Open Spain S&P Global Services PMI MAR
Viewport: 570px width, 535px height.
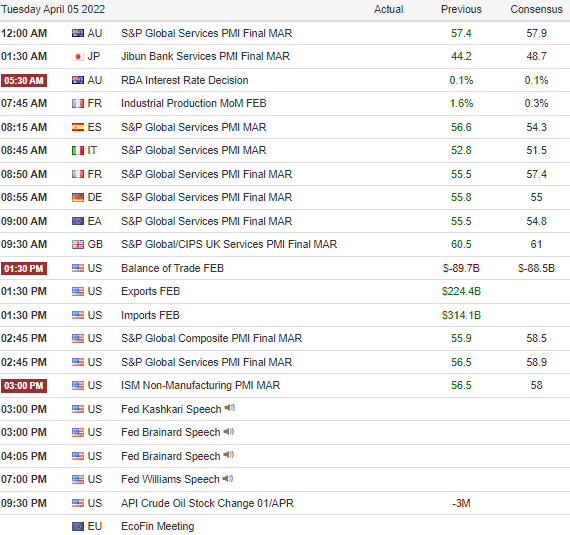pos(194,127)
